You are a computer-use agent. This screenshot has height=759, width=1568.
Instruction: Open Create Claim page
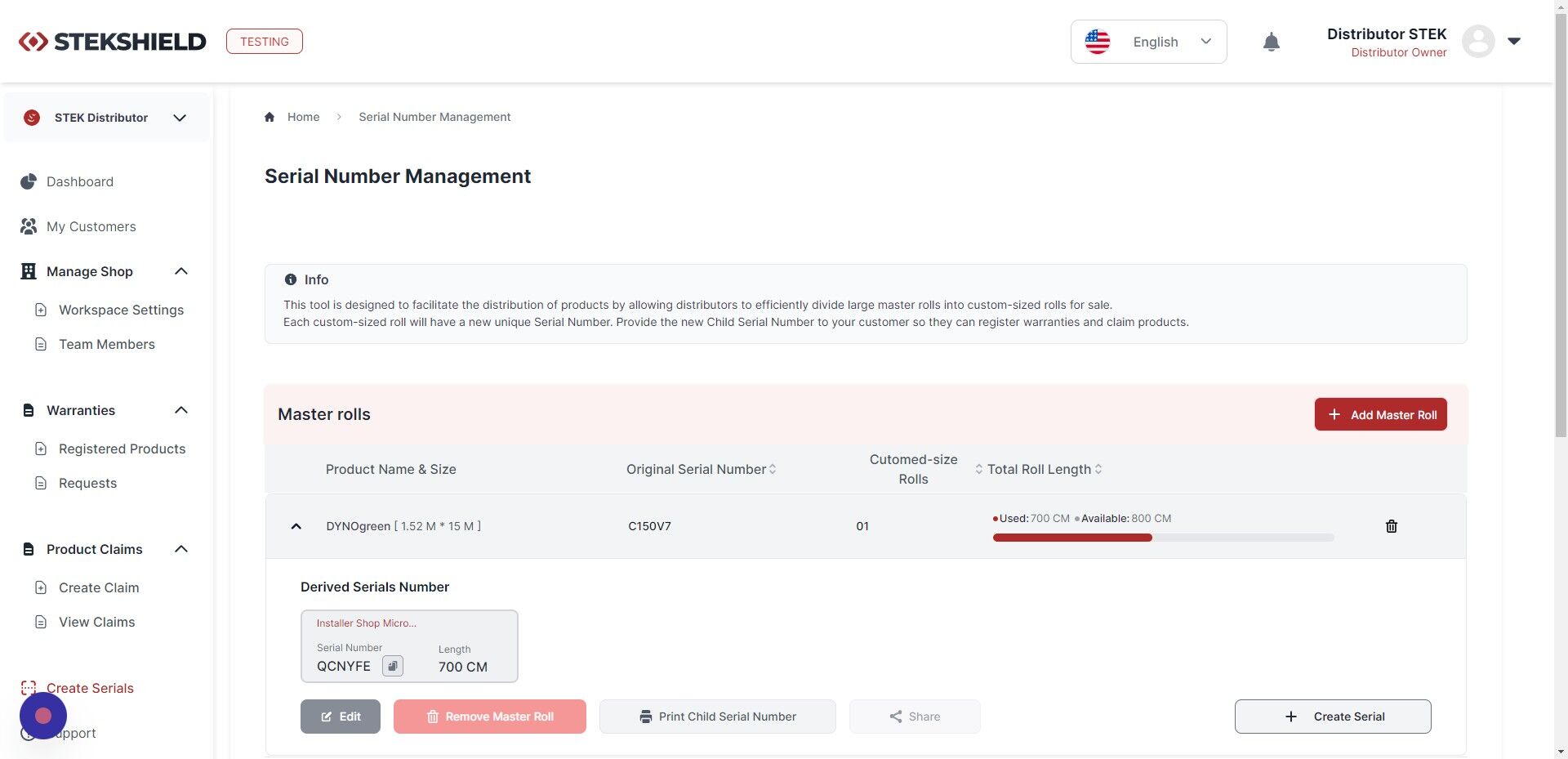[x=99, y=587]
